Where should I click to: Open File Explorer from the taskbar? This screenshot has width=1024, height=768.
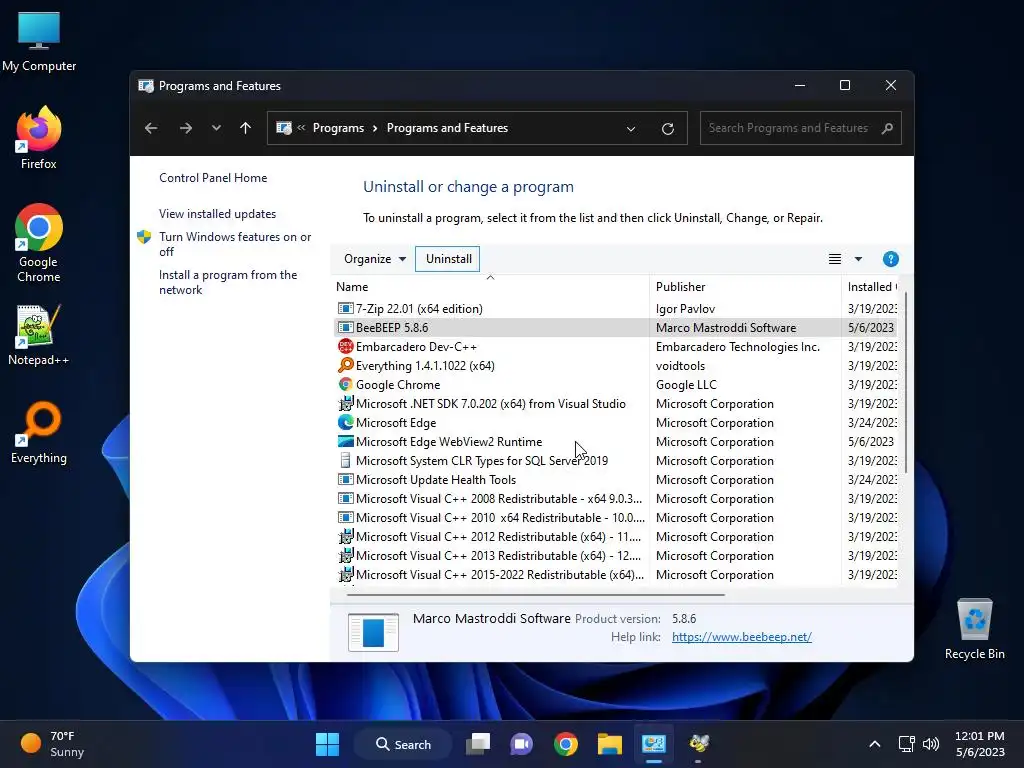click(x=609, y=744)
